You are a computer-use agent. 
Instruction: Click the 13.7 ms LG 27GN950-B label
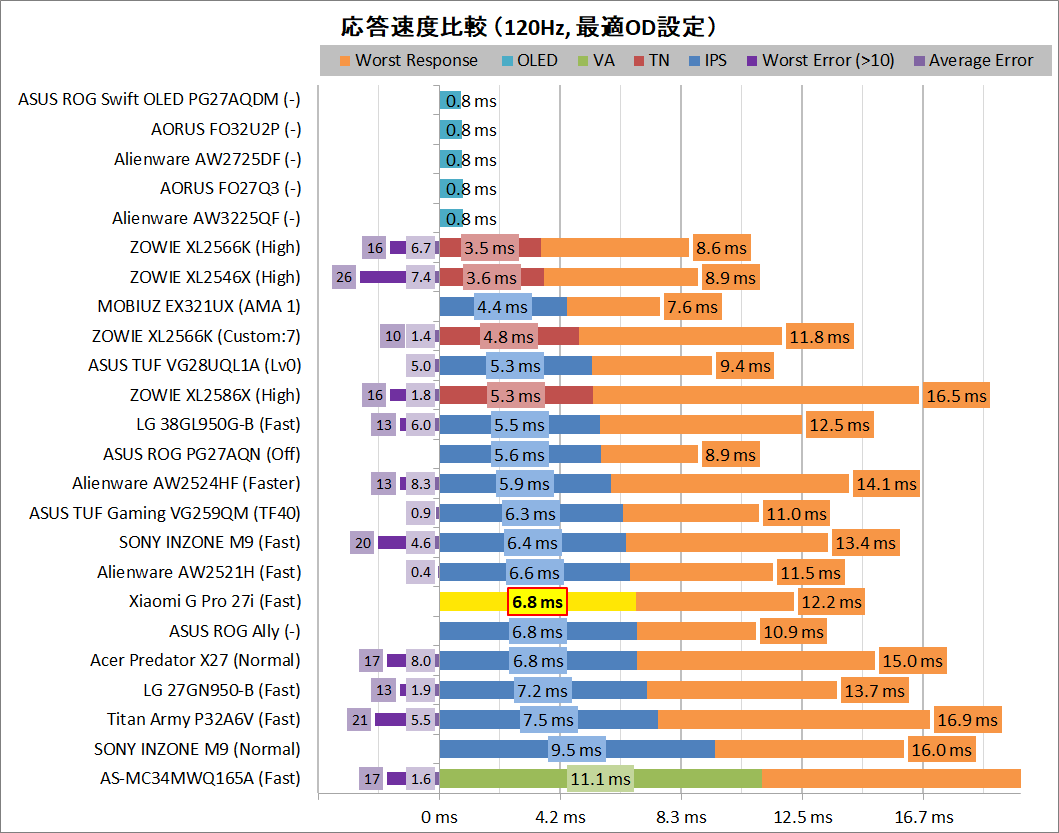click(875, 691)
